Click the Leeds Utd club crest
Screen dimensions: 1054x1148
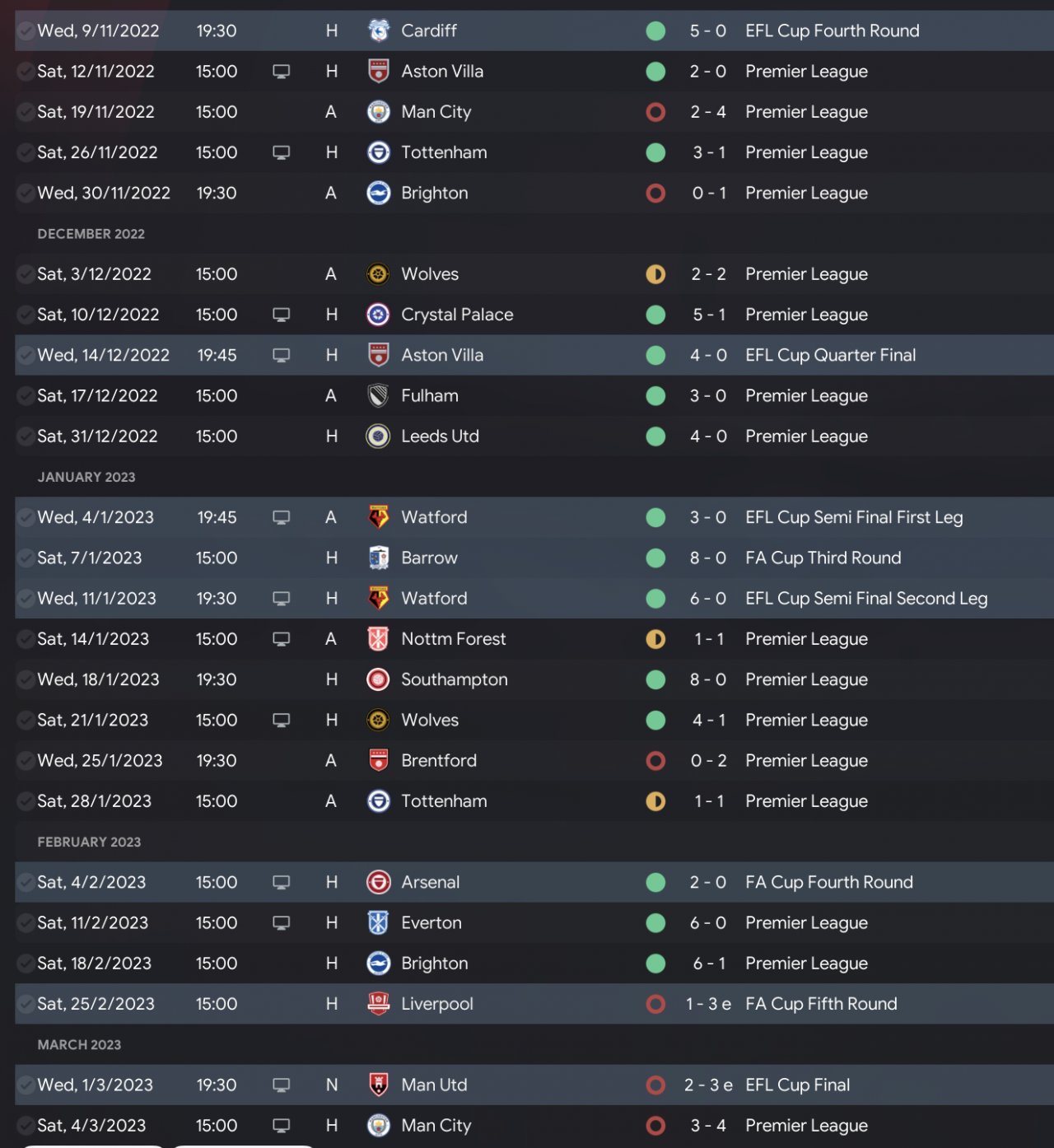[x=378, y=436]
